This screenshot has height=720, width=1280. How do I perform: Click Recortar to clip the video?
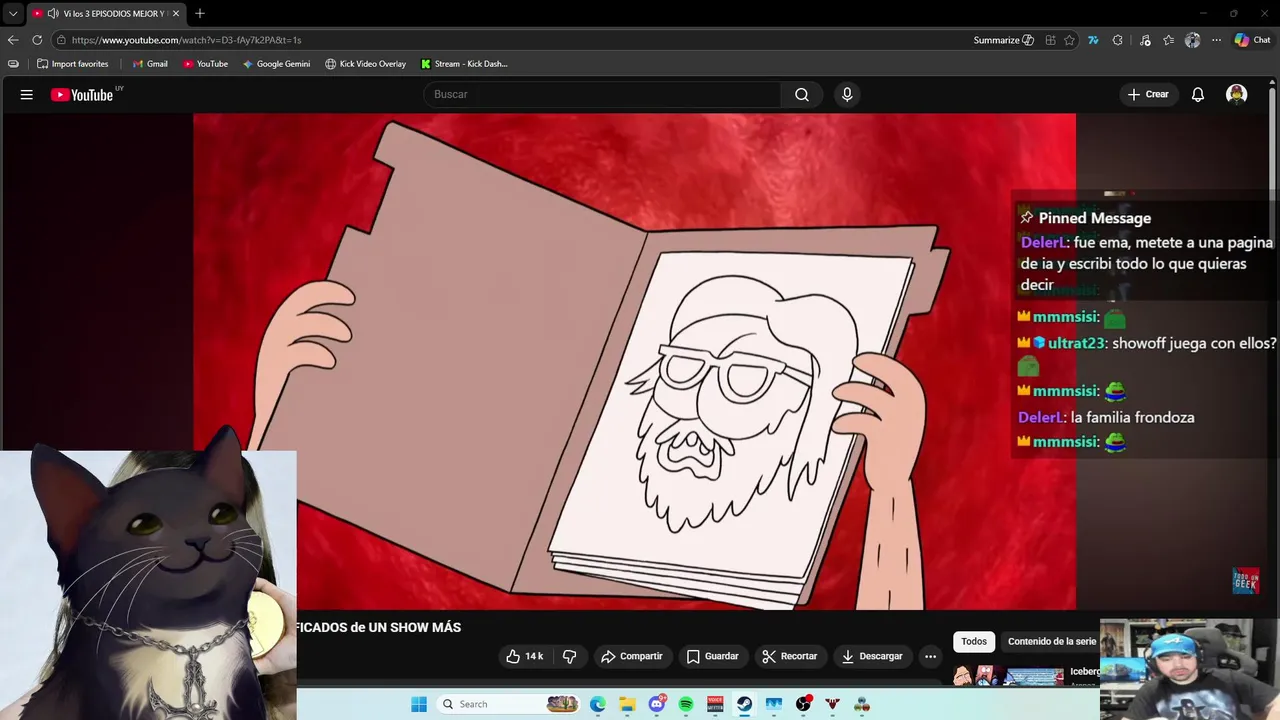pyautogui.click(x=789, y=656)
